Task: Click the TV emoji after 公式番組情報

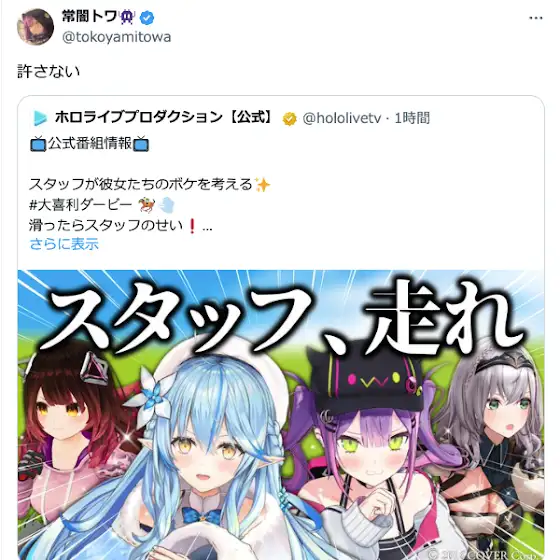Action: 141,144
